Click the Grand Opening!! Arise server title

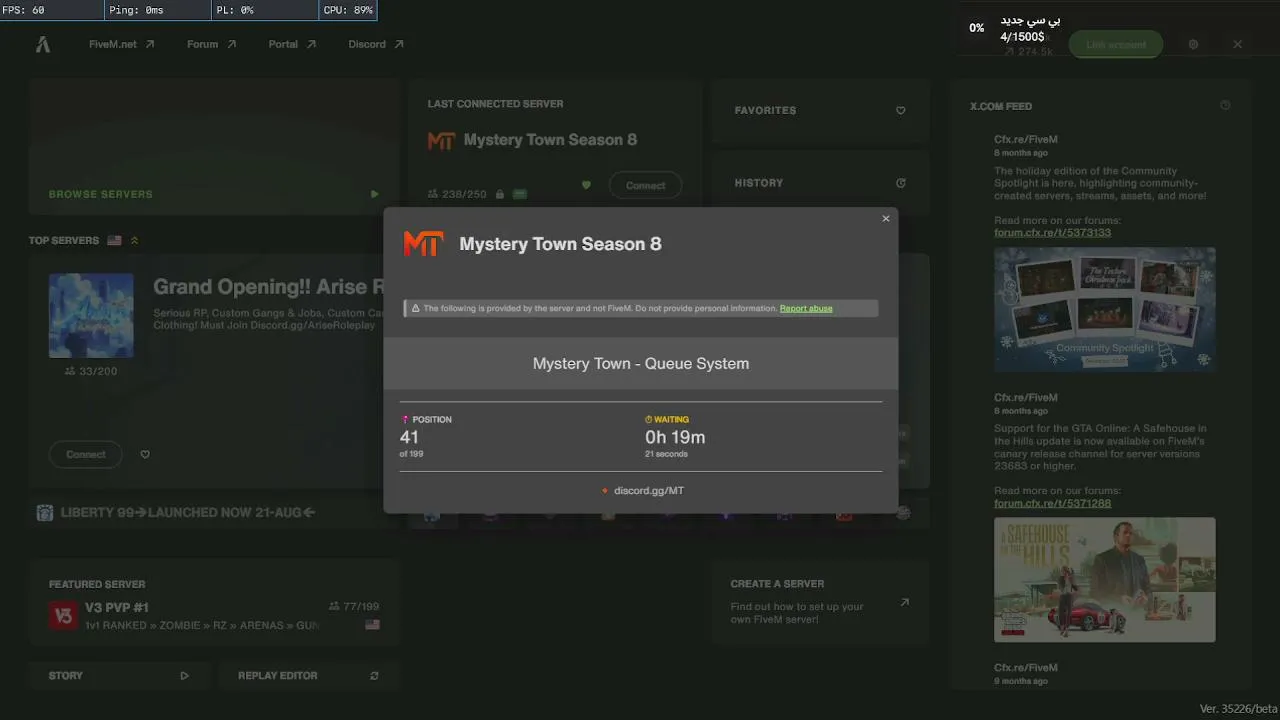click(268, 287)
